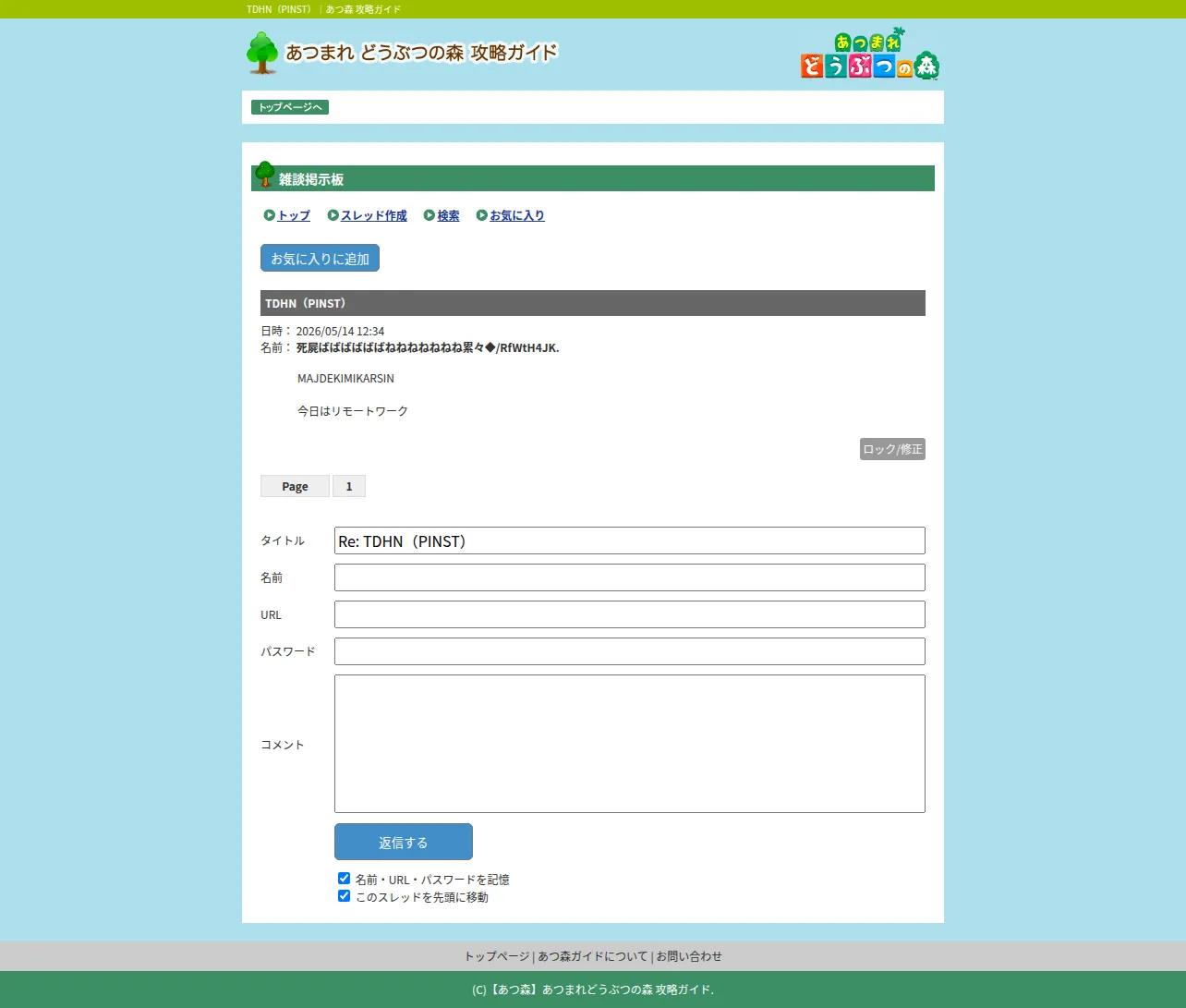
Task: Click the poster name ending with RfWtH4JK.
Action: coord(428,347)
